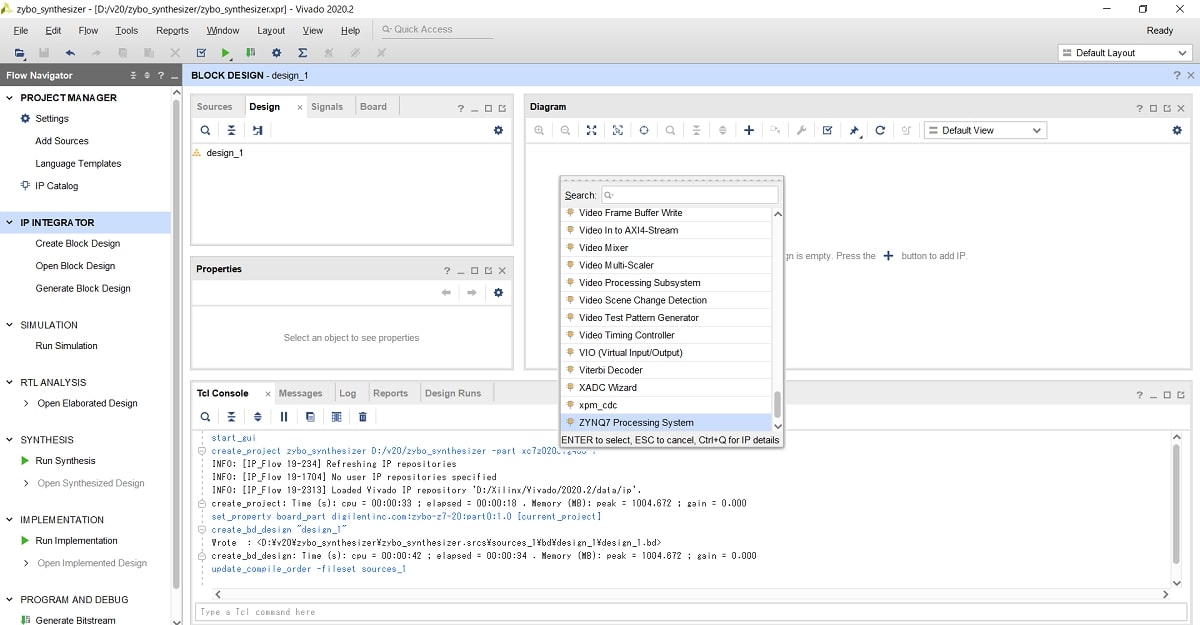This screenshot has height=625, width=1200.
Task: Open Properties panel settings gear
Action: pos(498,293)
